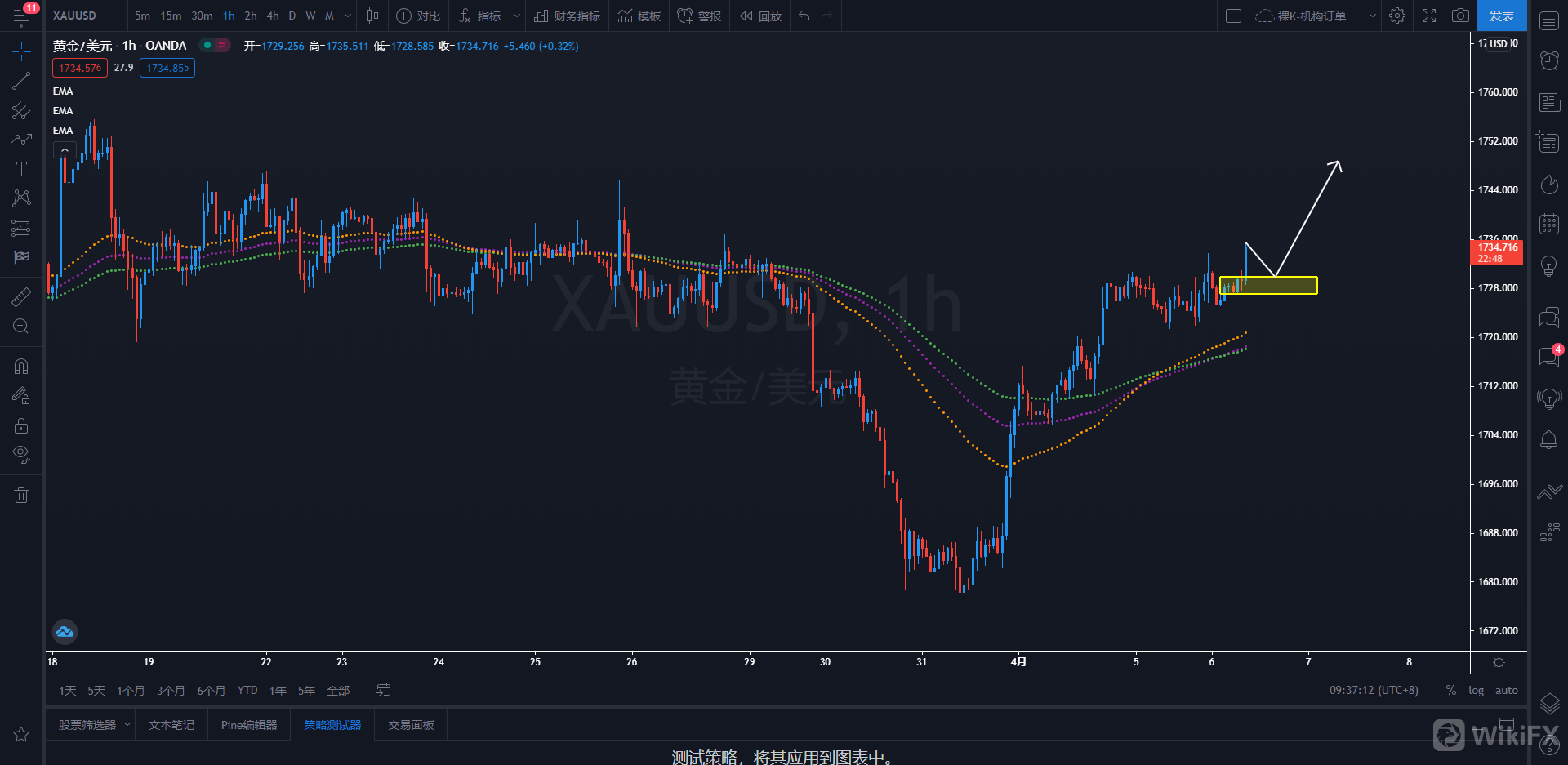The height and width of the screenshot is (765, 1568).
Task: Click the trash icon to remove drawings
Action: click(21, 495)
